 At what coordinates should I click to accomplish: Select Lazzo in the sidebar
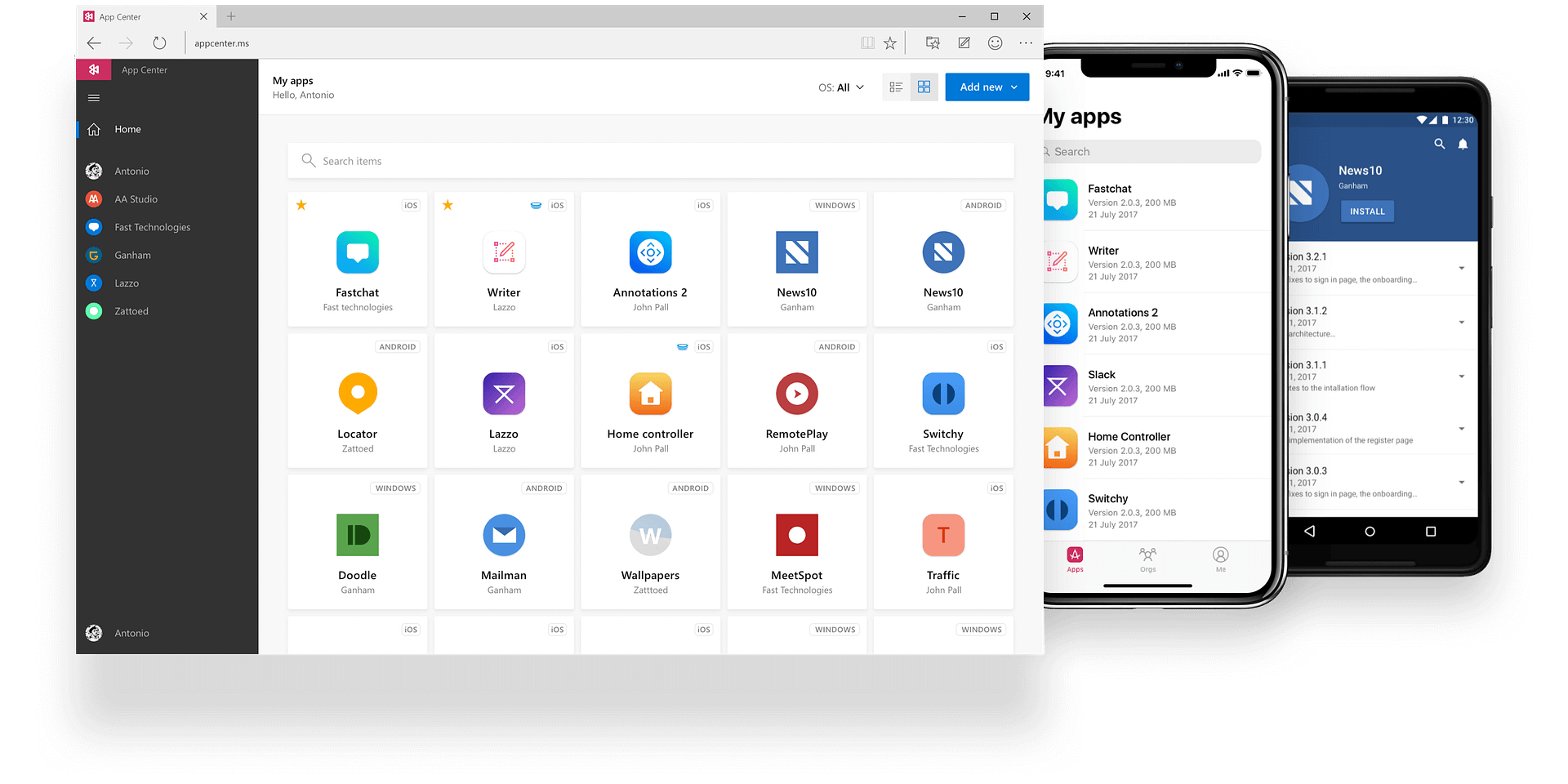(x=127, y=283)
